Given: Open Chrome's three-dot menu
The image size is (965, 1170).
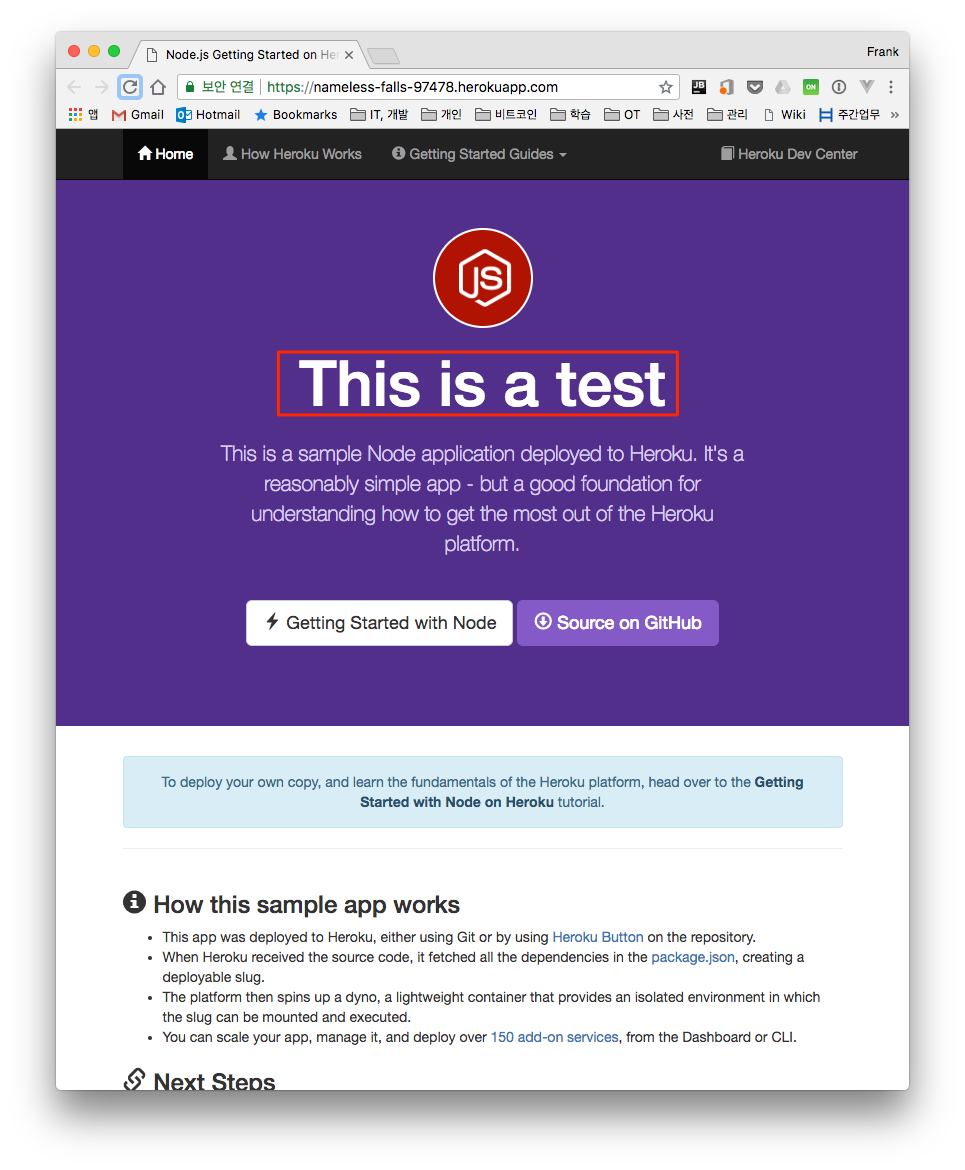Looking at the screenshot, I should pos(891,87).
